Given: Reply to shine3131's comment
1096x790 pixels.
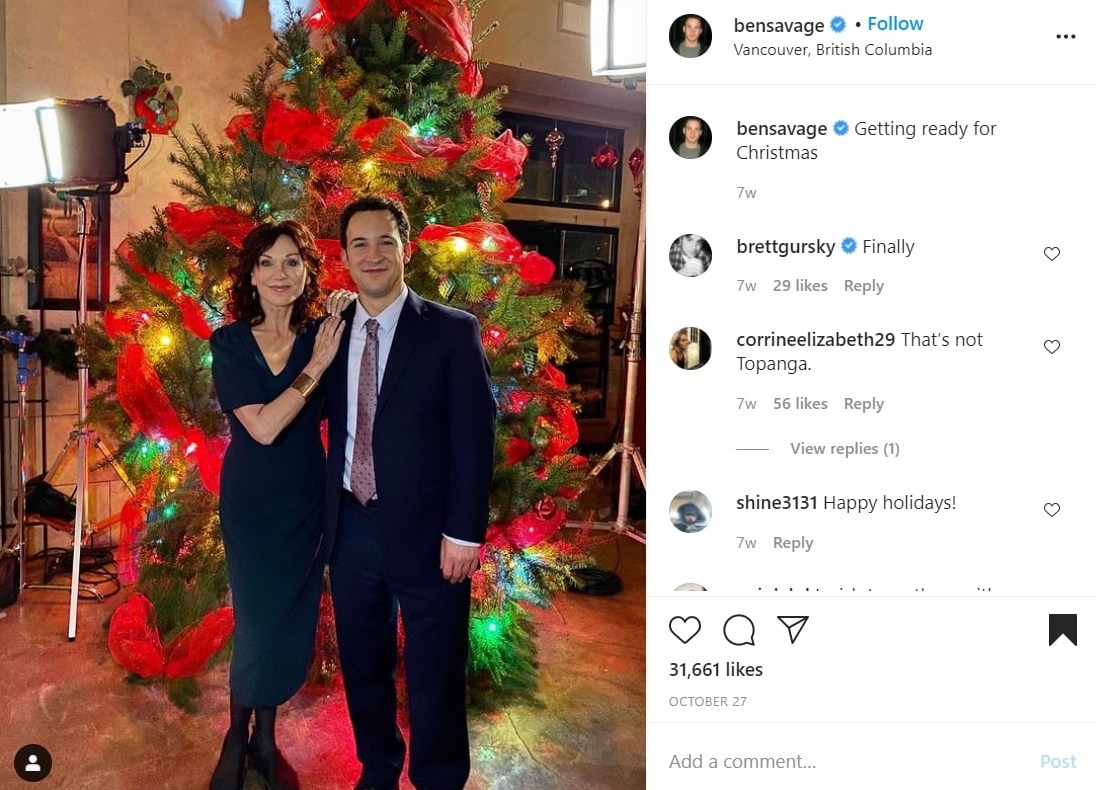Looking at the screenshot, I should pyautogui.click(x=792, y=543).
